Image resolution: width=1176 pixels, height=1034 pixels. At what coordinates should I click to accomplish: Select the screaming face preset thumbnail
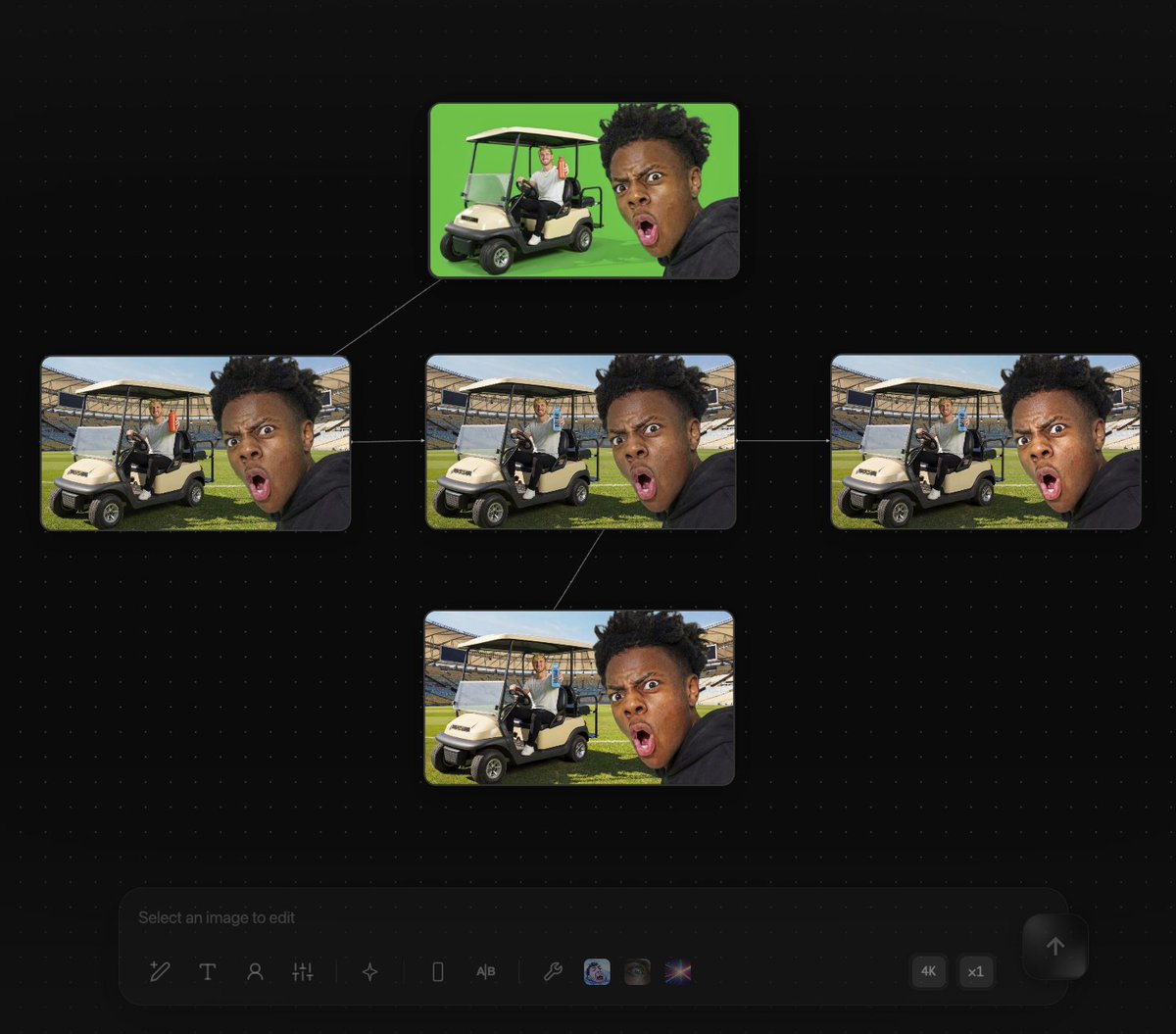(597, 971)
